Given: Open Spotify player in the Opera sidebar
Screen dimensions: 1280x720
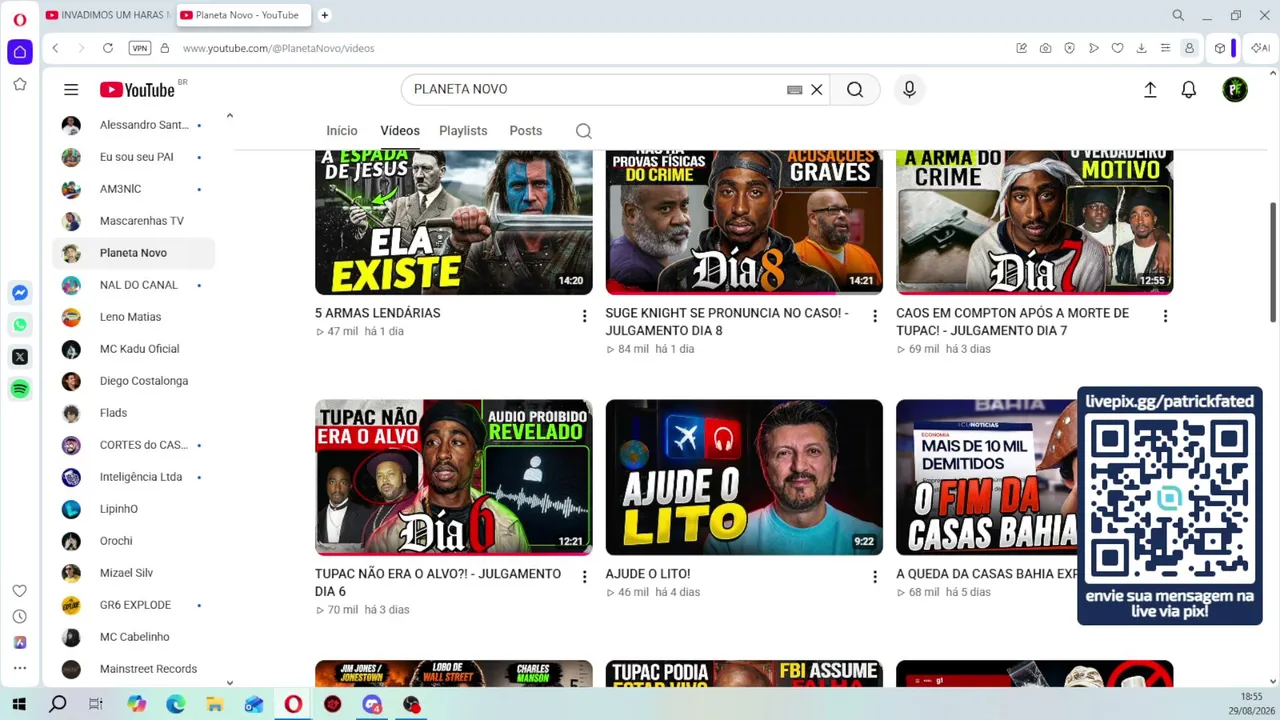Looking at the screenshot, I should click(20, 389).
